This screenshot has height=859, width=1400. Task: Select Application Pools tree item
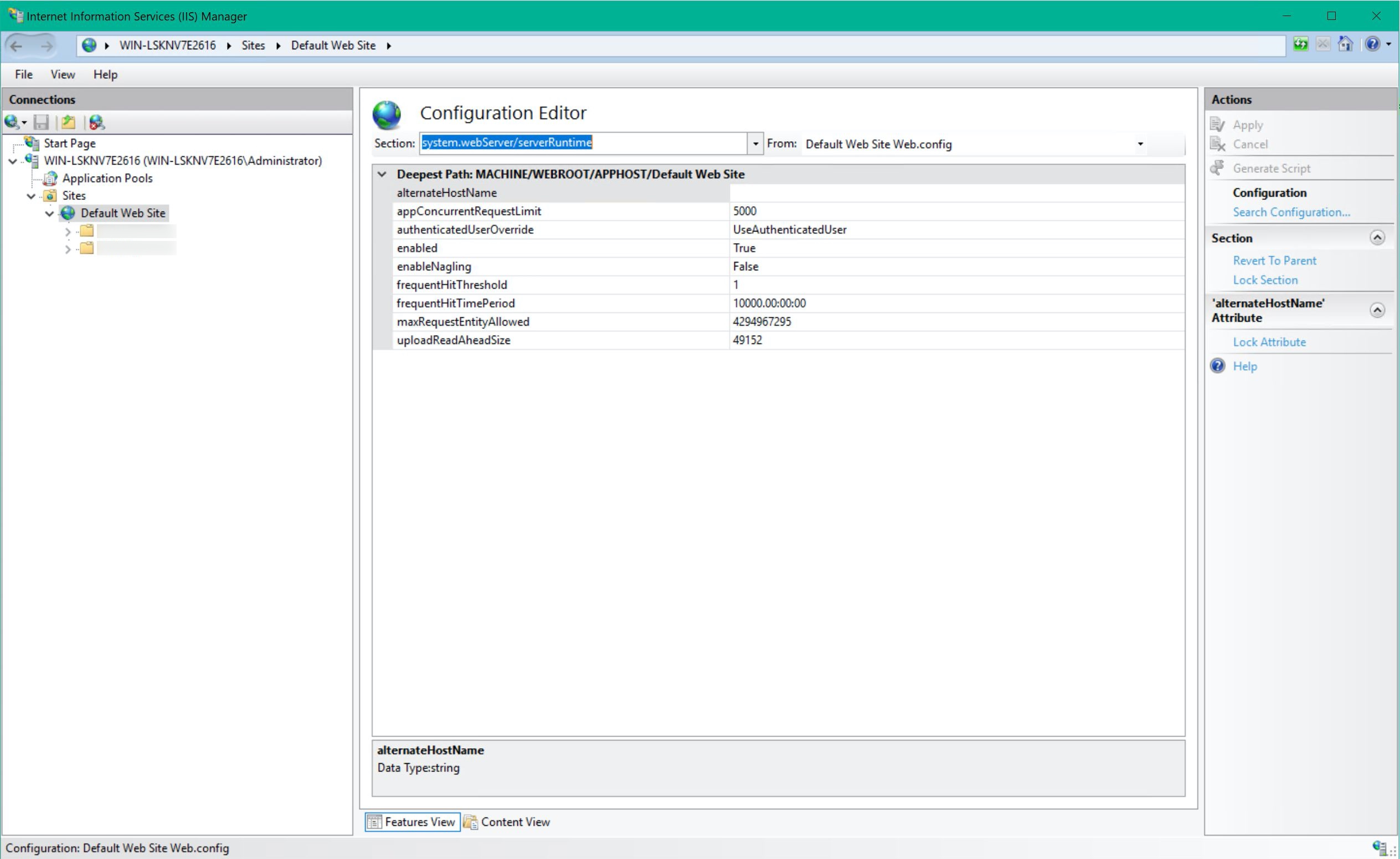point(107,178)
